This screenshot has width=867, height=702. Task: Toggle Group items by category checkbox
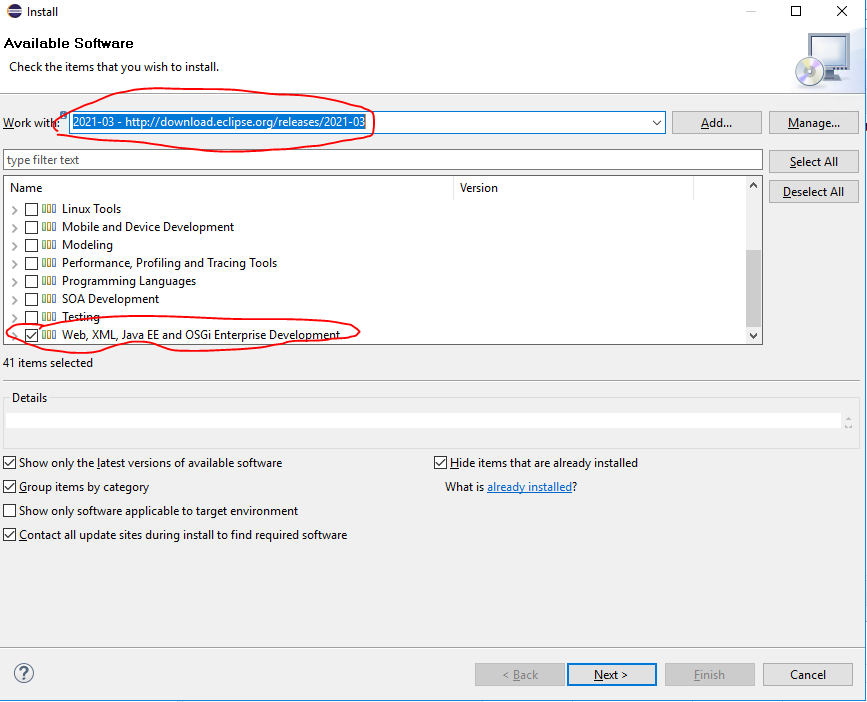(9, 486)
